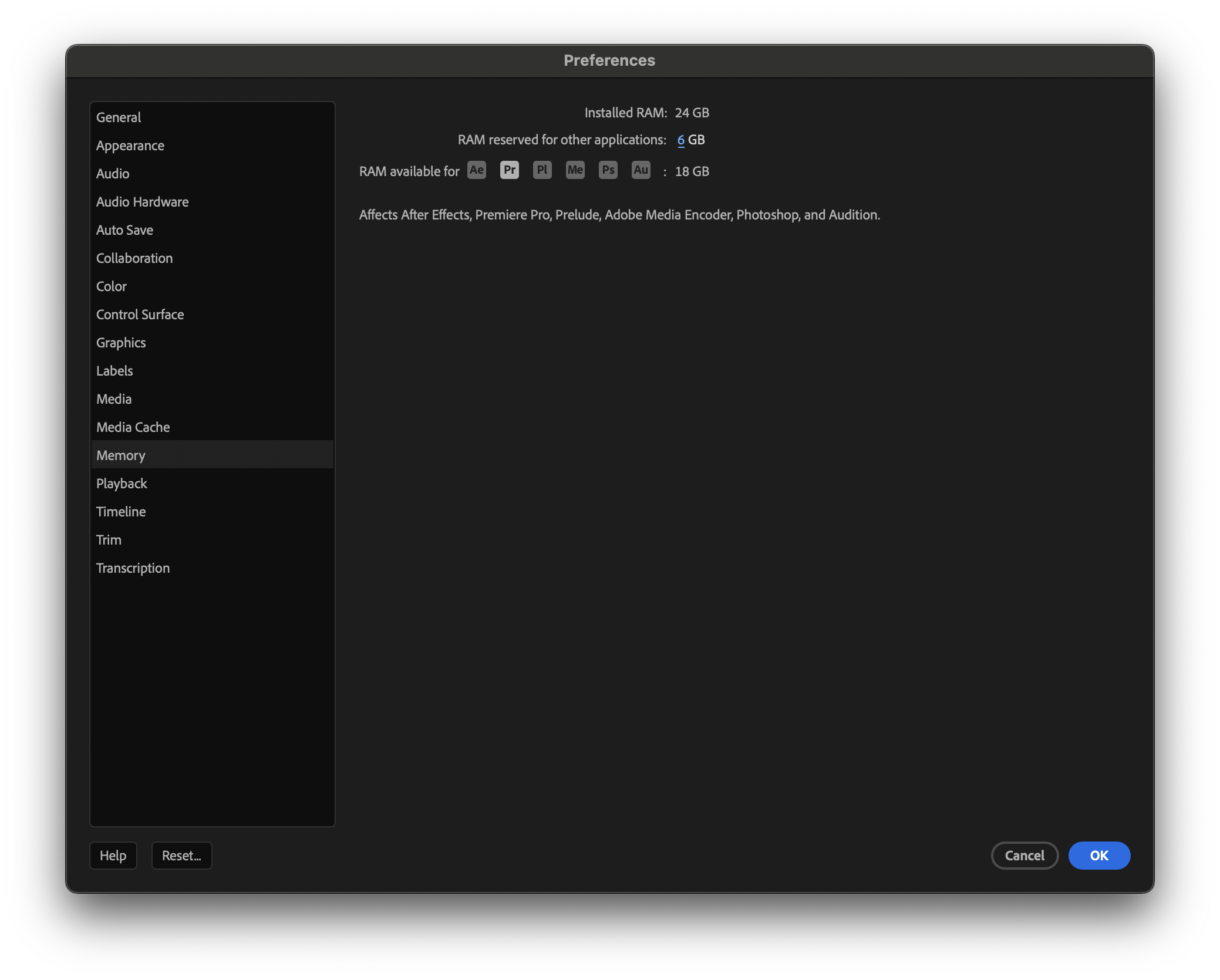Select the Playback category
This screenshot has height=980, width=1220.
pos(122,484)
